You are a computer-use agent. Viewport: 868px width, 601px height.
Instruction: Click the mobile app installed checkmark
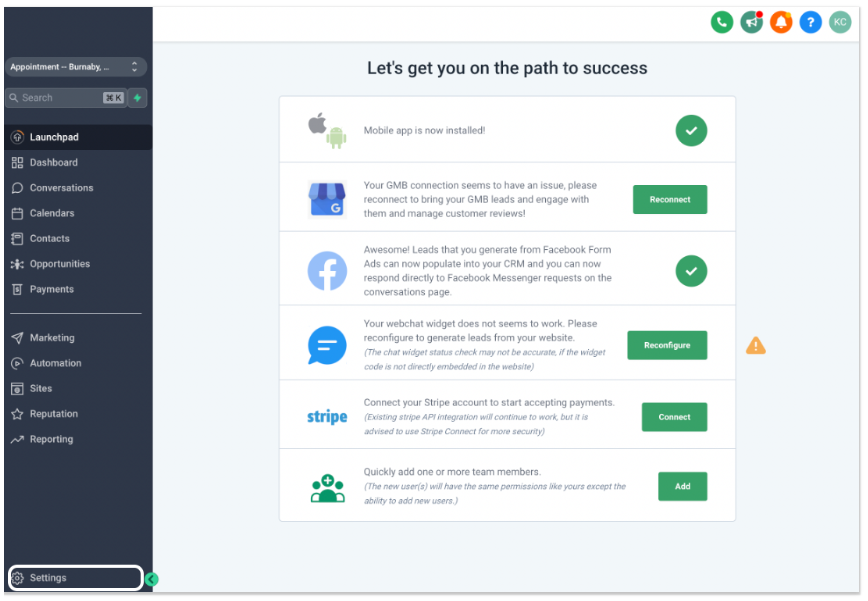click(691, 131)
